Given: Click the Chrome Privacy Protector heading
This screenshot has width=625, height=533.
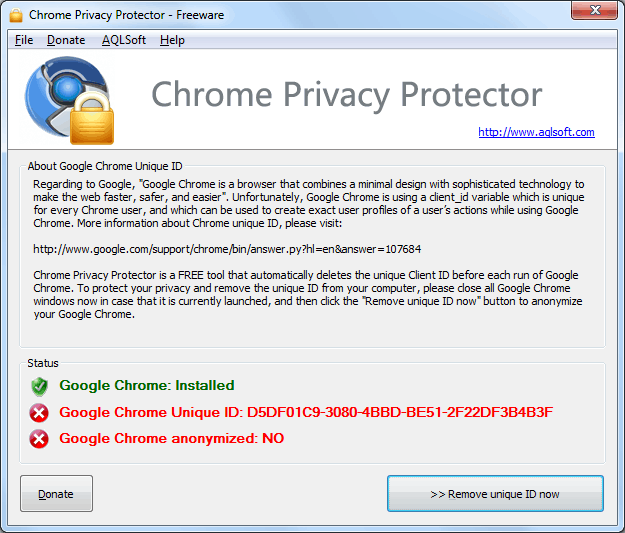Looking at the screenshot, I should click(347, 95).
